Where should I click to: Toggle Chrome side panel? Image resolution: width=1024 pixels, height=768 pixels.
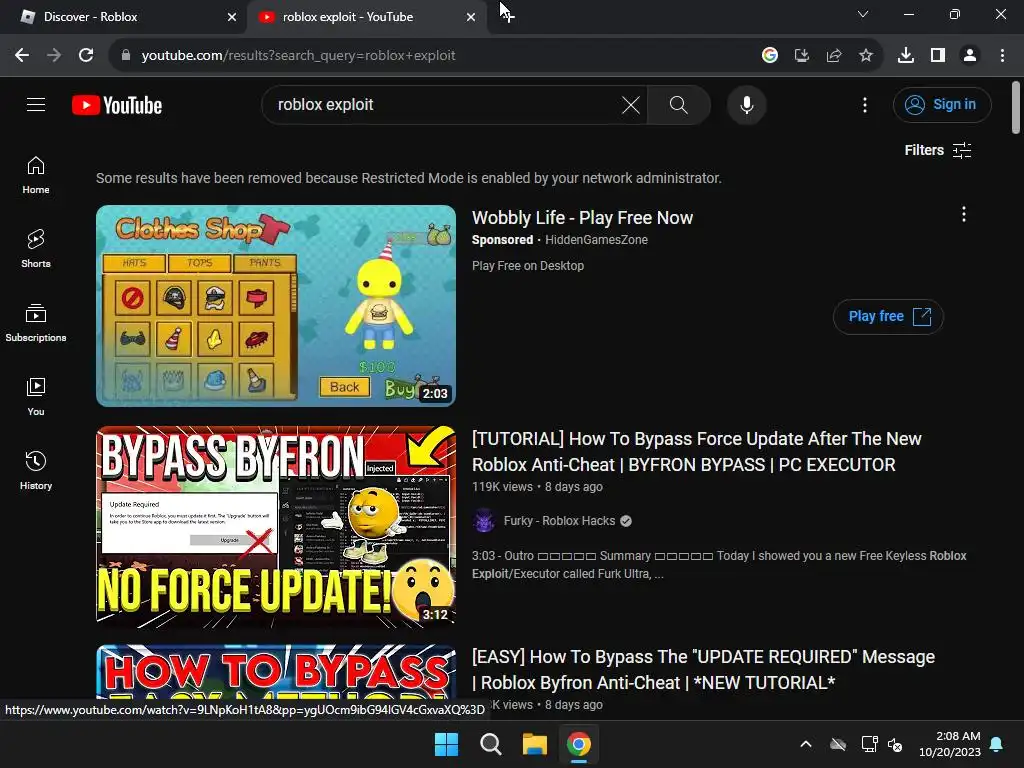click(x=938, y=56)
